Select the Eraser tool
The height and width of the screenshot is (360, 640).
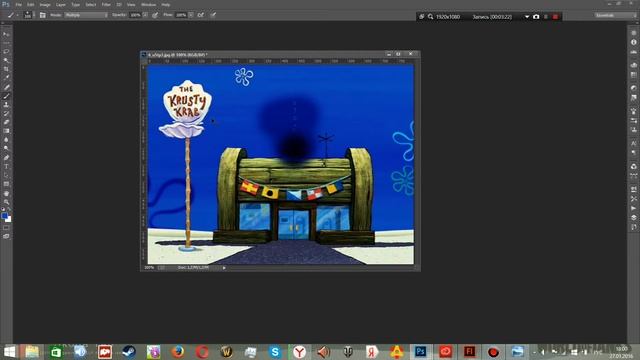tap(6, 122)
